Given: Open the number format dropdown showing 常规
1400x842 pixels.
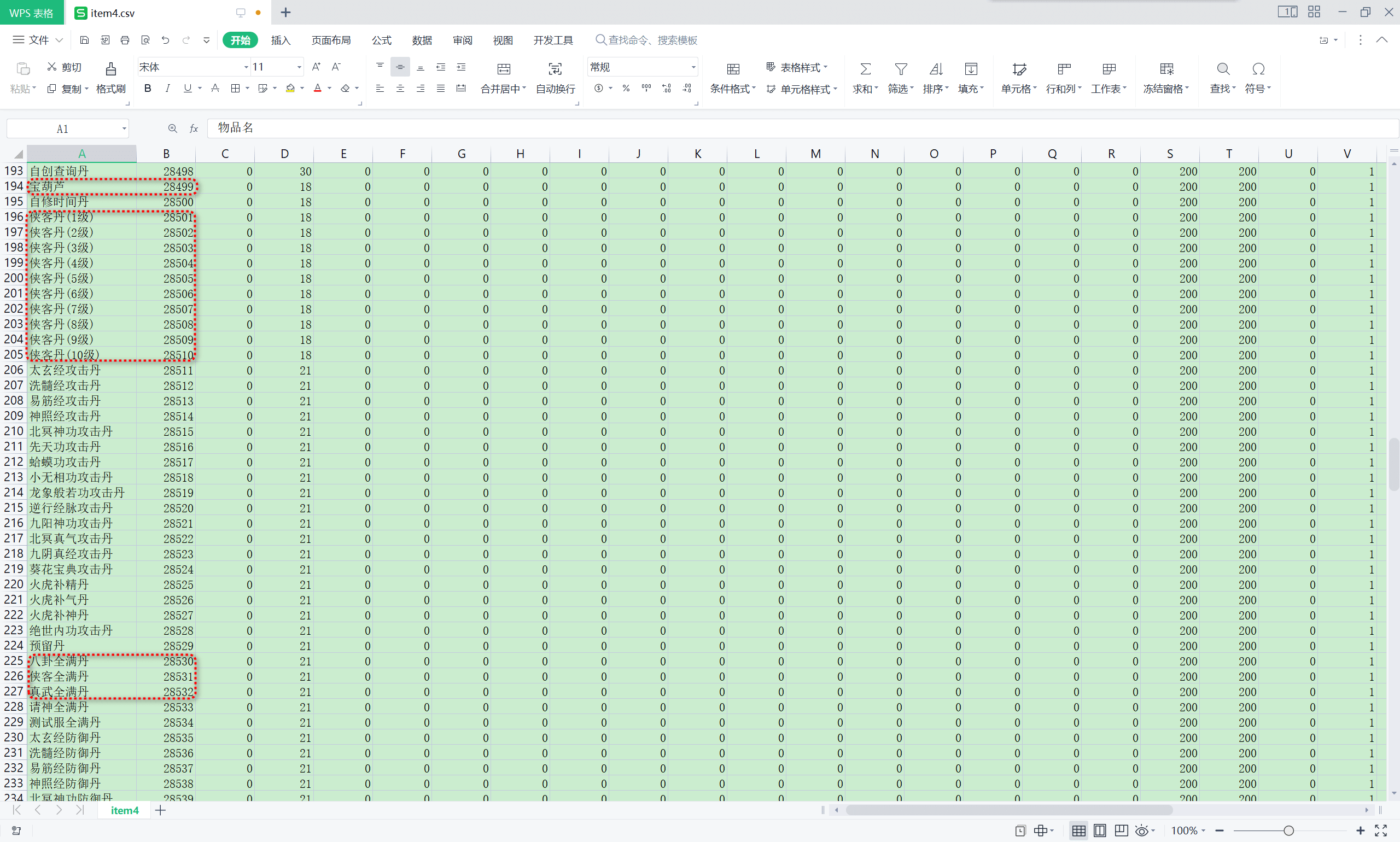Looking at the screenshot, I should tap(693, 67).
